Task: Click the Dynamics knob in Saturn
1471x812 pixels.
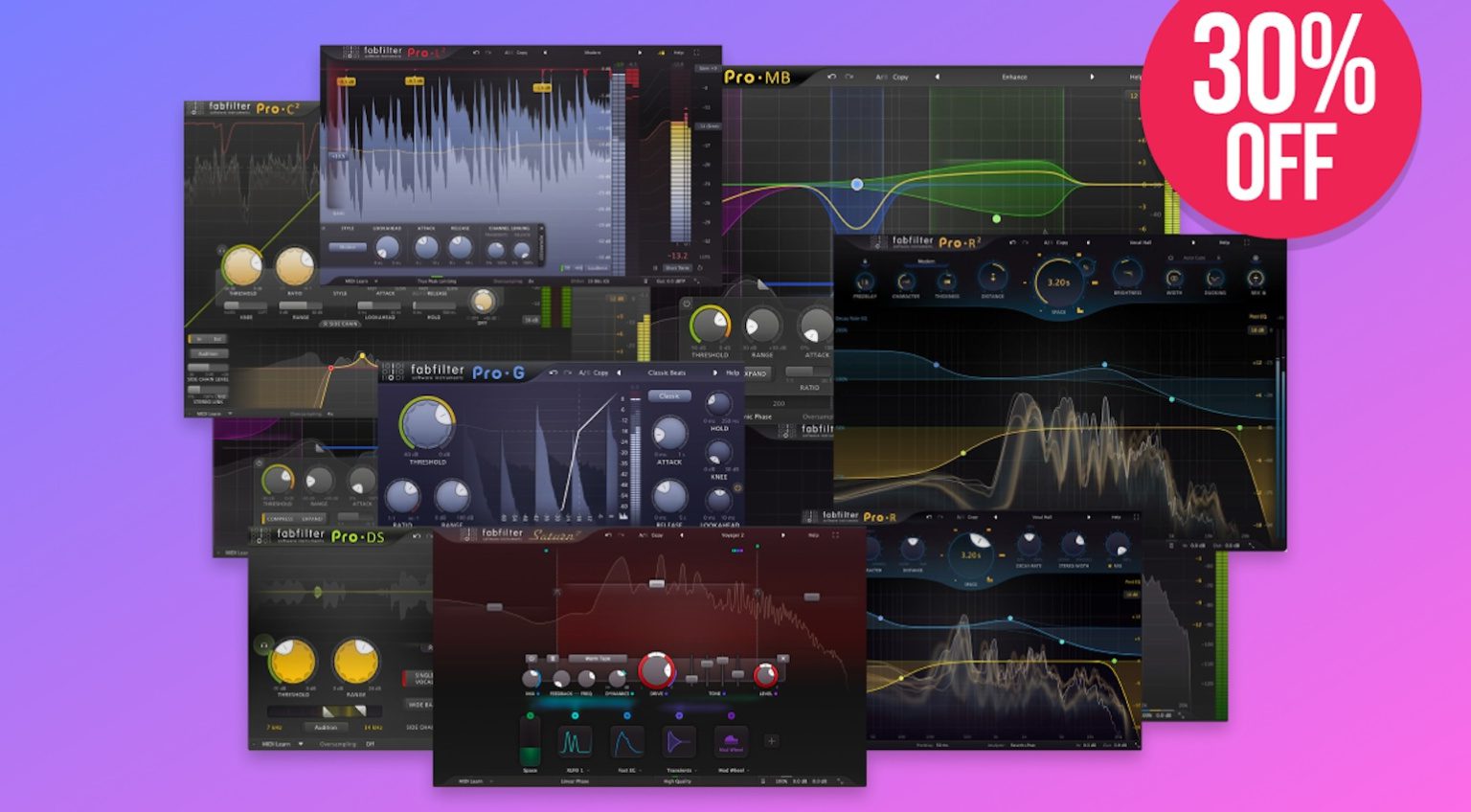Action: click(617, 678)
